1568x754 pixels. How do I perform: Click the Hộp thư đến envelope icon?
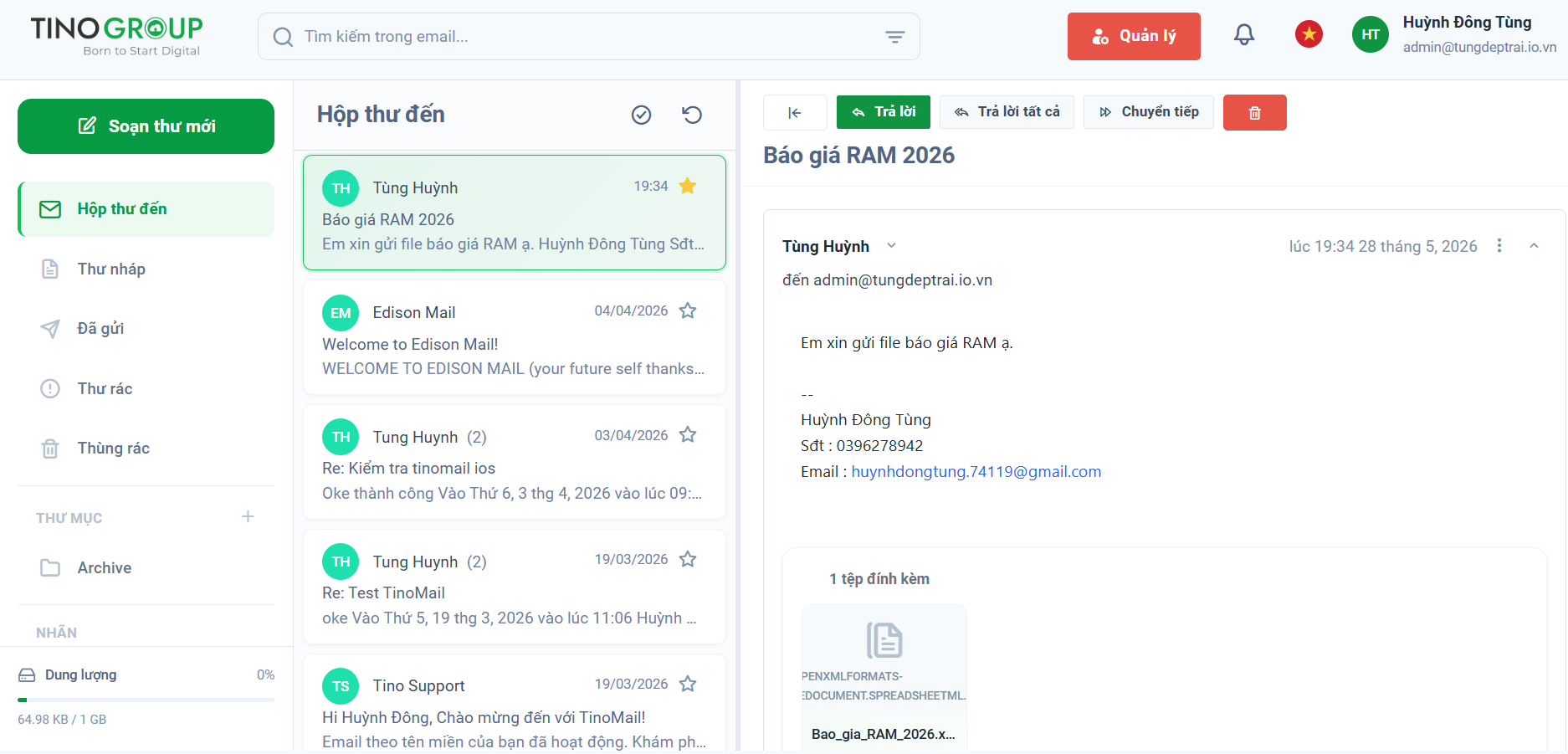(50, 209)
